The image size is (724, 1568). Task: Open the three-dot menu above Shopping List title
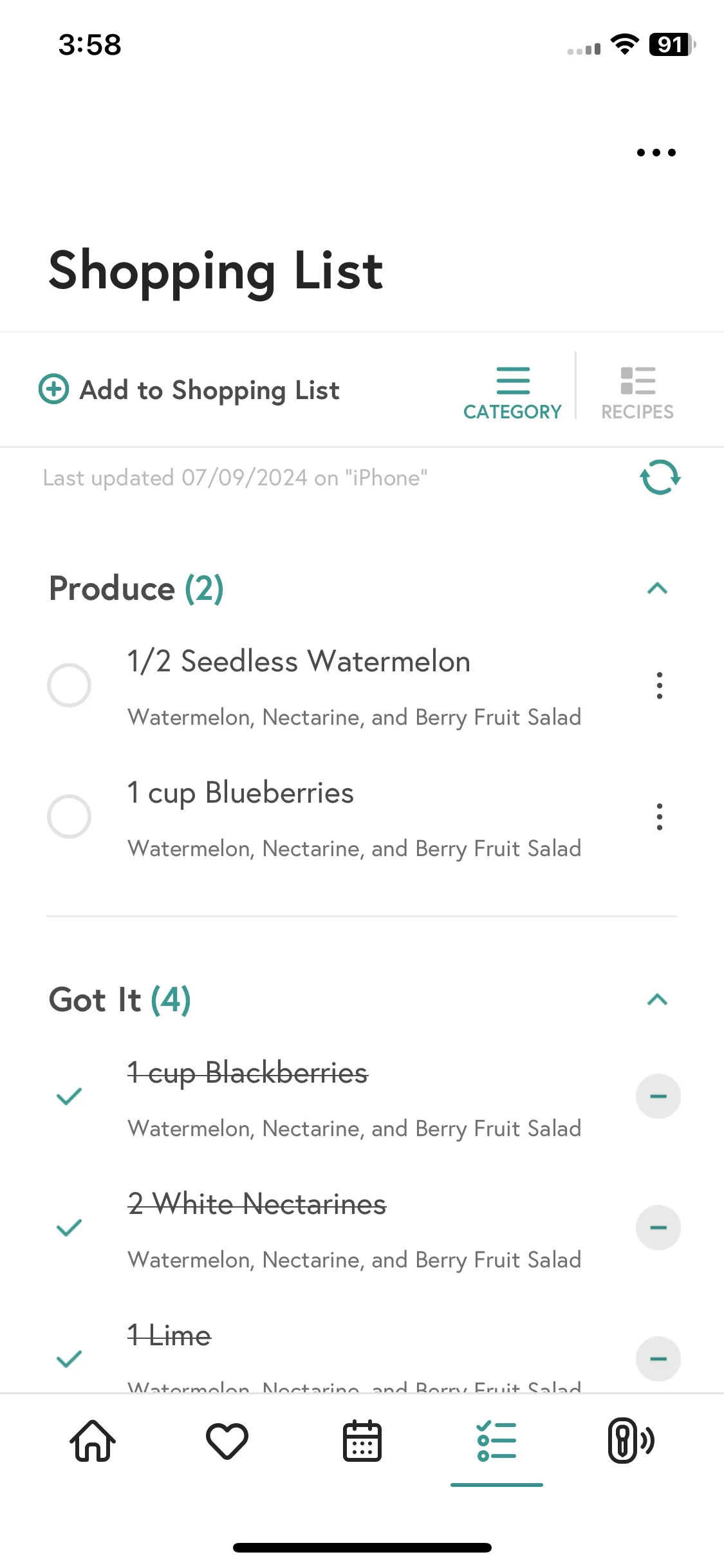(656, 153)
